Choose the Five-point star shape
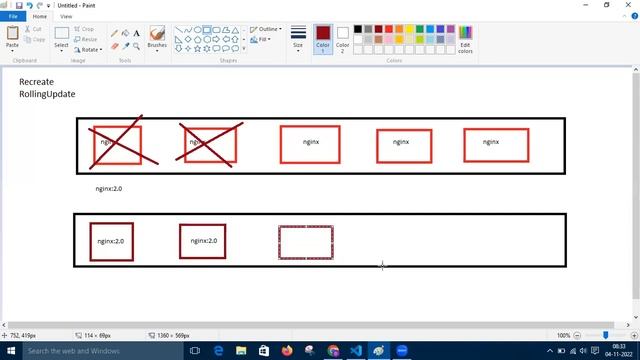 coord(197,49)
